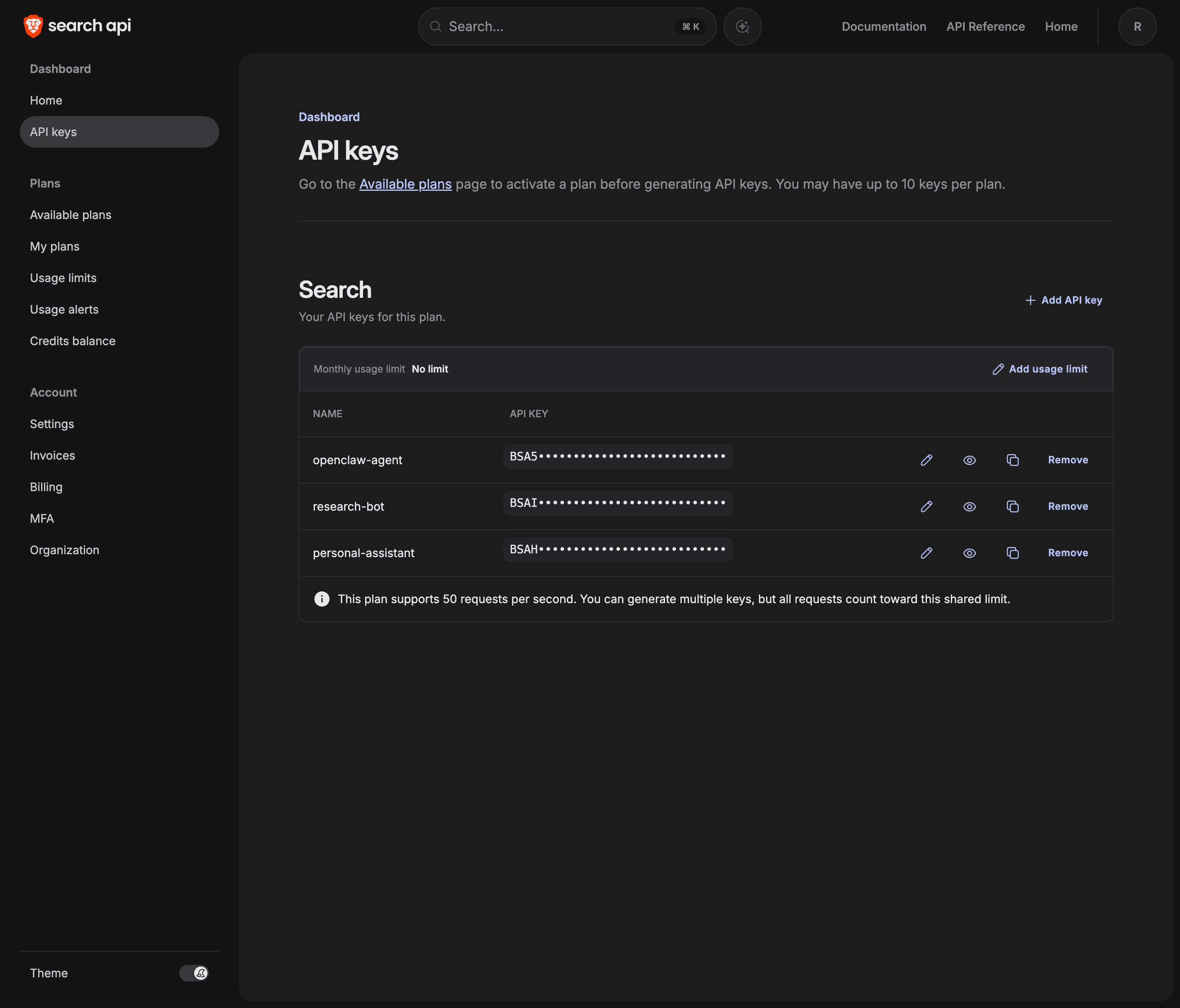Click the research-bot name cell

pos(349,507)
